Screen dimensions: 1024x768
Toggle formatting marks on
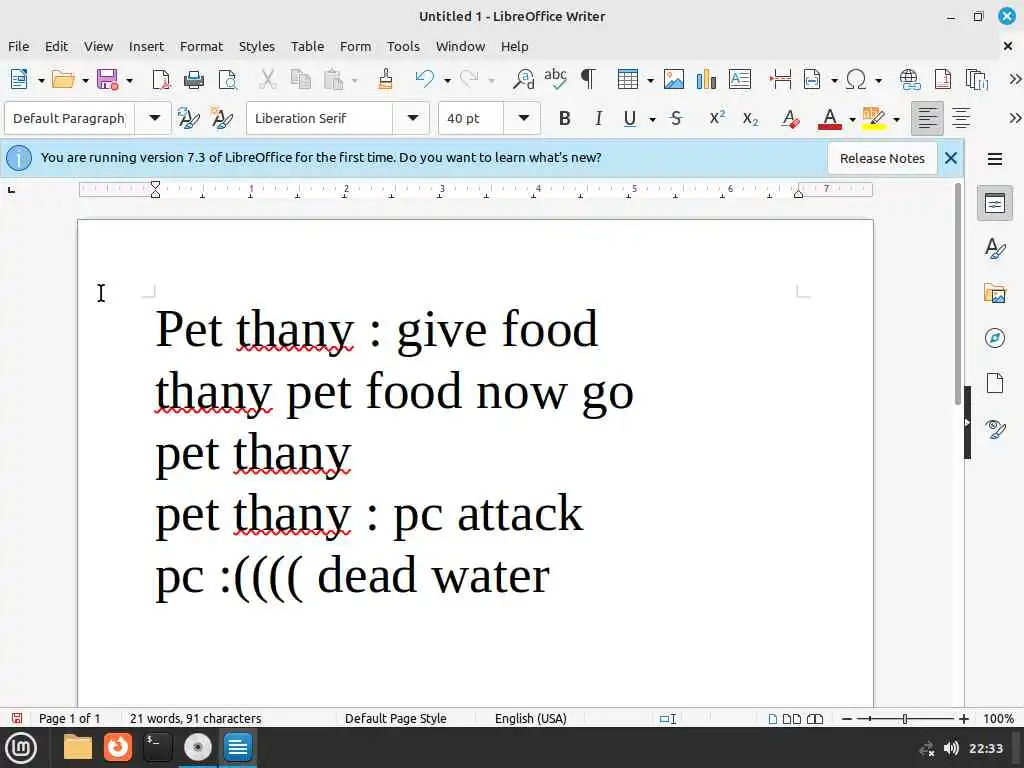point(588,78)
